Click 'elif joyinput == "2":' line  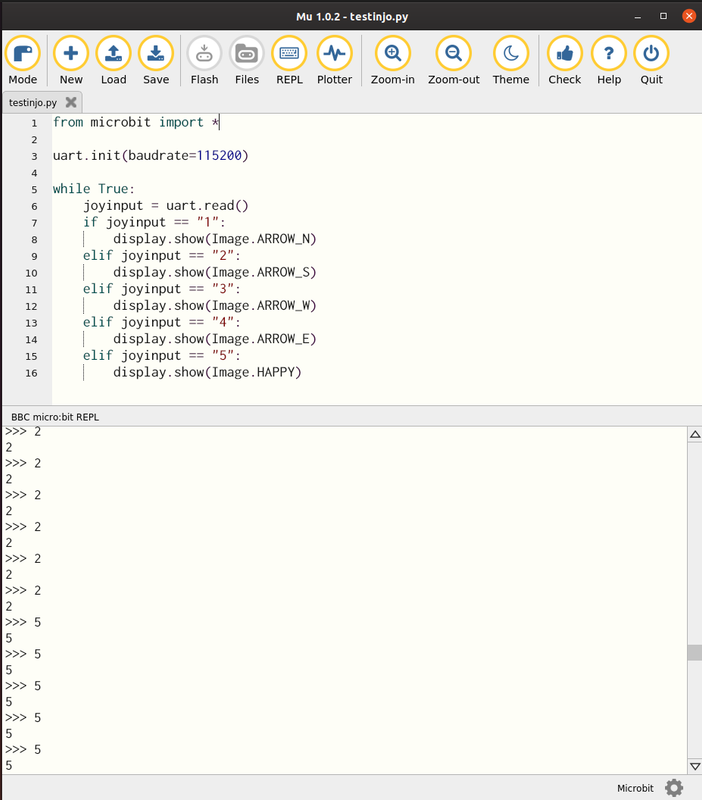[162, 256]
